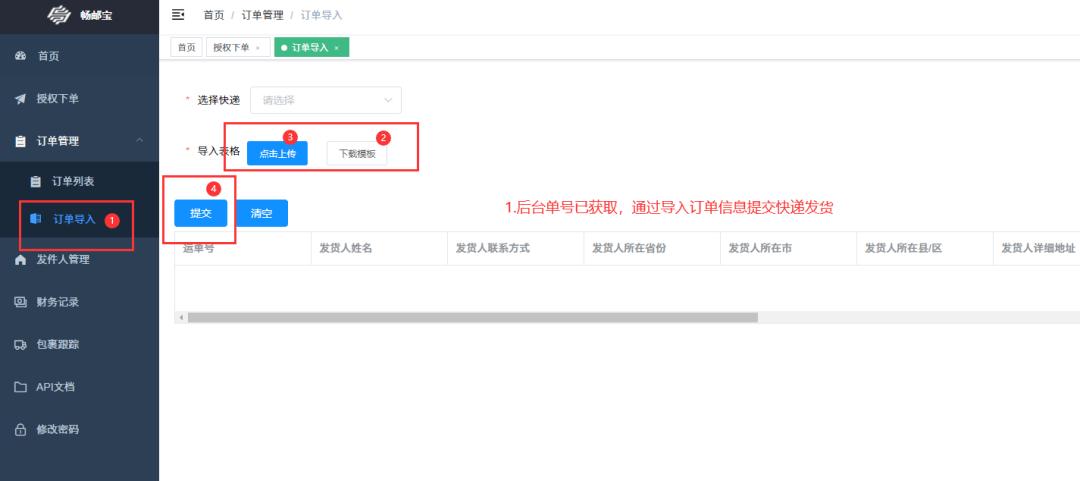Viewport: 1080px width, 481px height.
Task: Click the 发货人联系方式 column header
Action: (515, 248)
